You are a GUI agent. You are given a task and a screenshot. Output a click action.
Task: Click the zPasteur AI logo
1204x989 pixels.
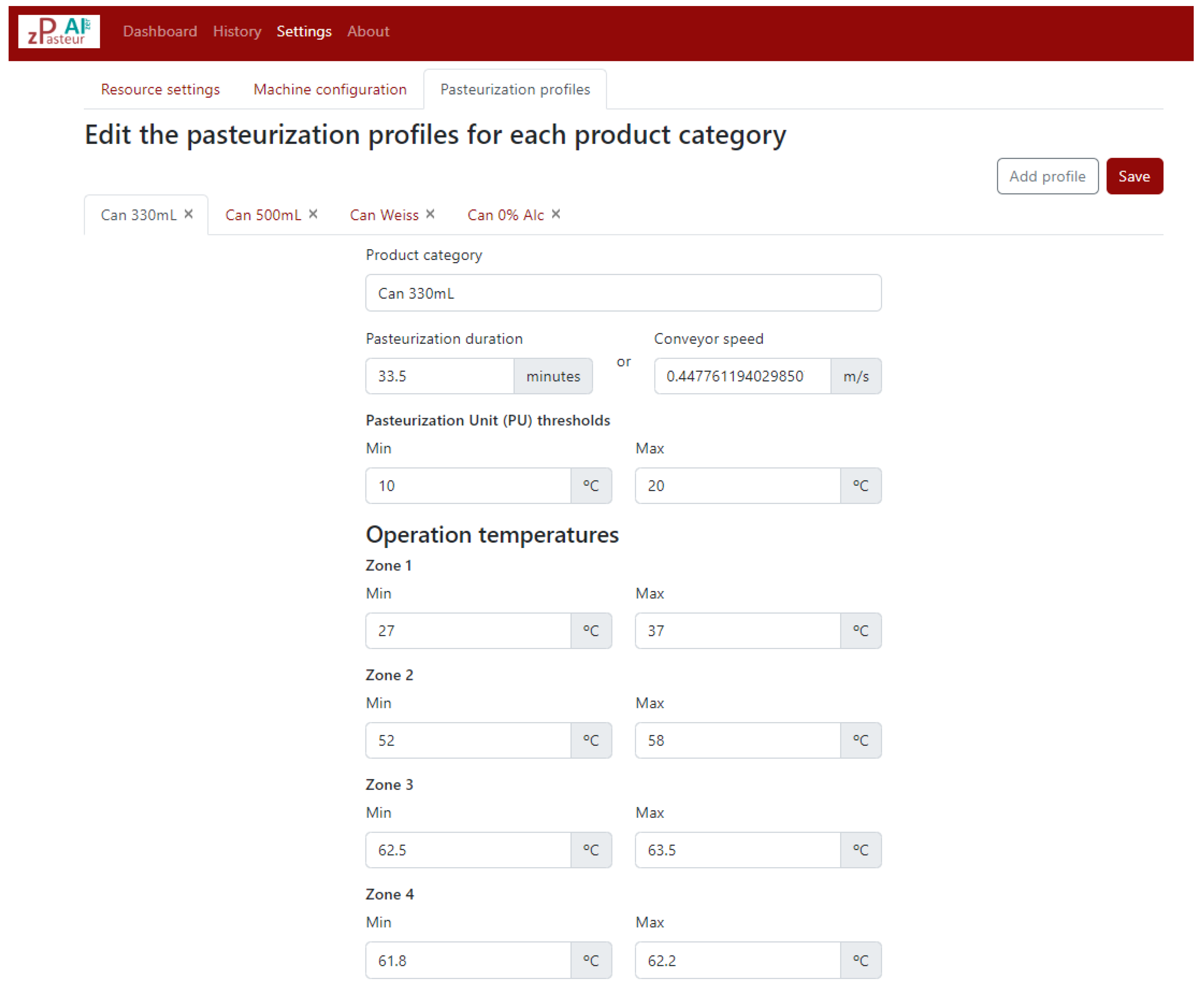[59, 31]
